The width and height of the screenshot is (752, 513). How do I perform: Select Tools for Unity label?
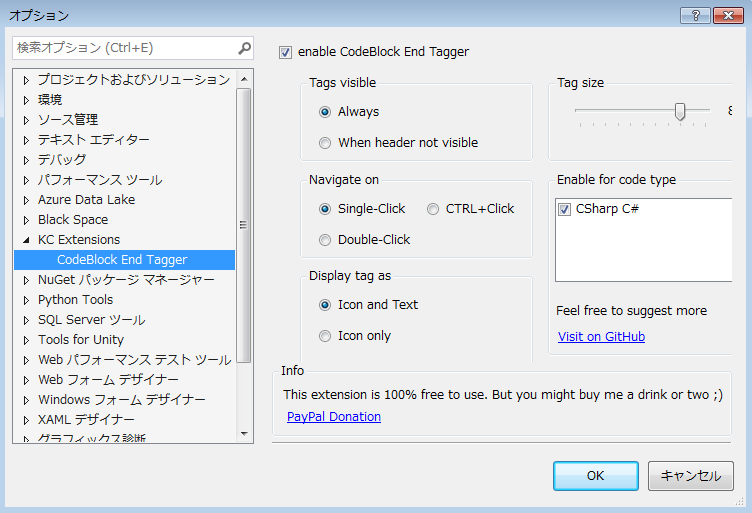coord(81,340)
